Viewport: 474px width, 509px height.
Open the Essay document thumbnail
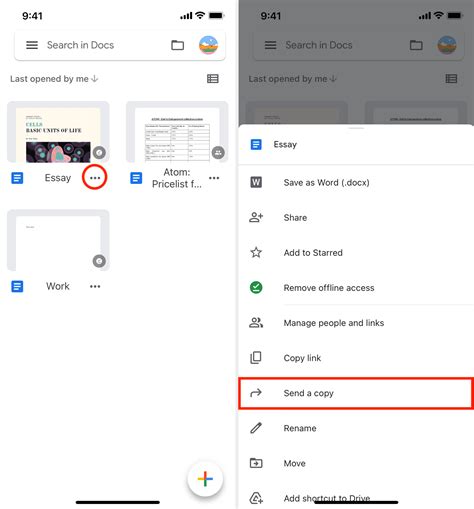pyautogui.click(x=58, y=132)
